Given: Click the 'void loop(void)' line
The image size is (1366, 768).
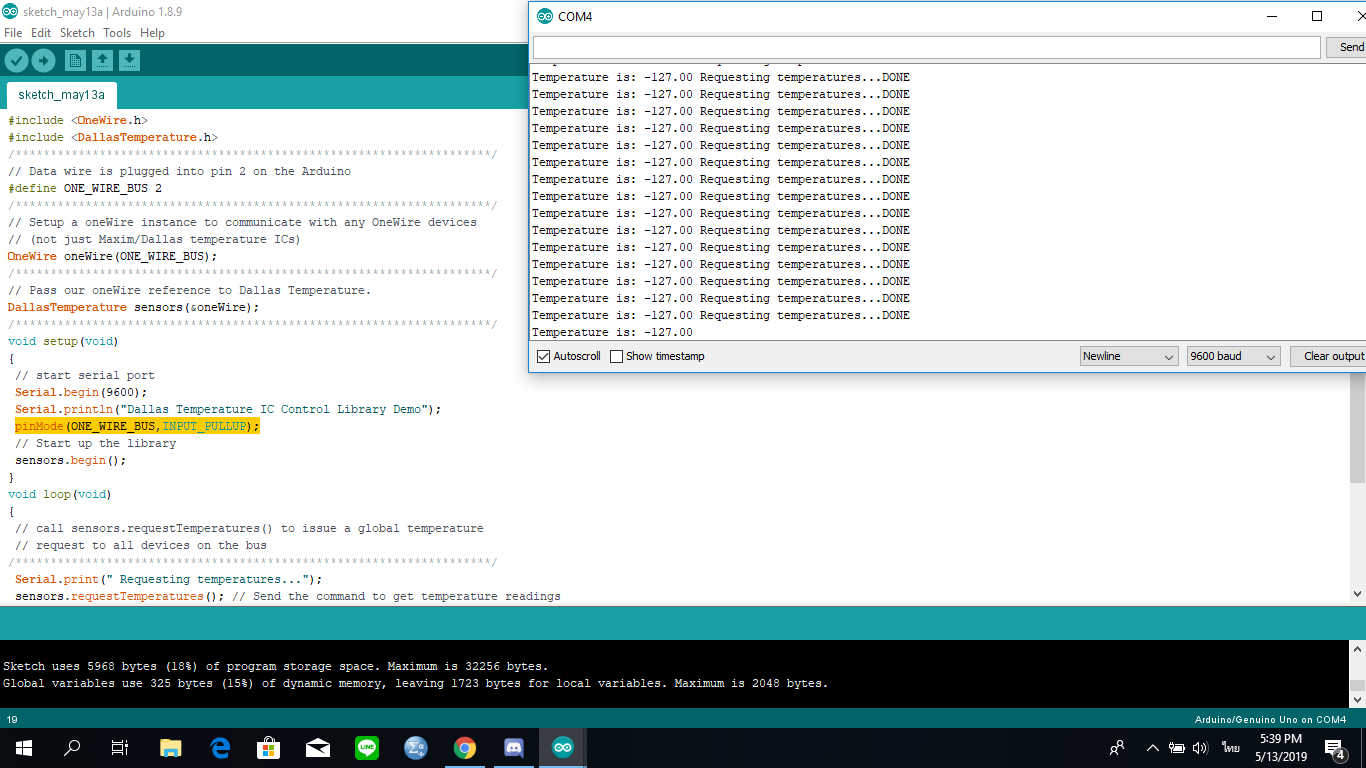Looking at the screenshot, I should point(60,494).
